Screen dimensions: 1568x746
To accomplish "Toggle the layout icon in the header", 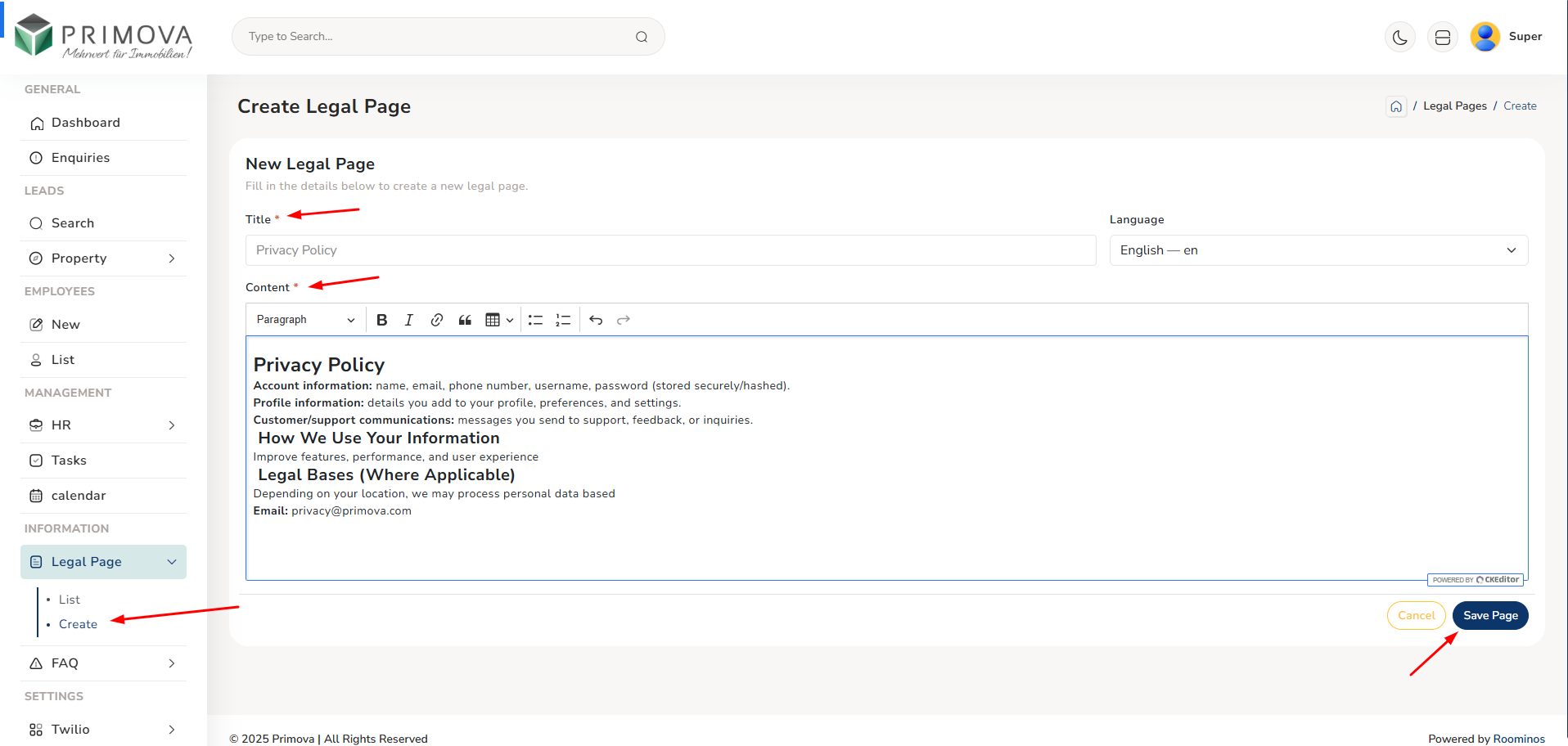I will point(1443,37).
